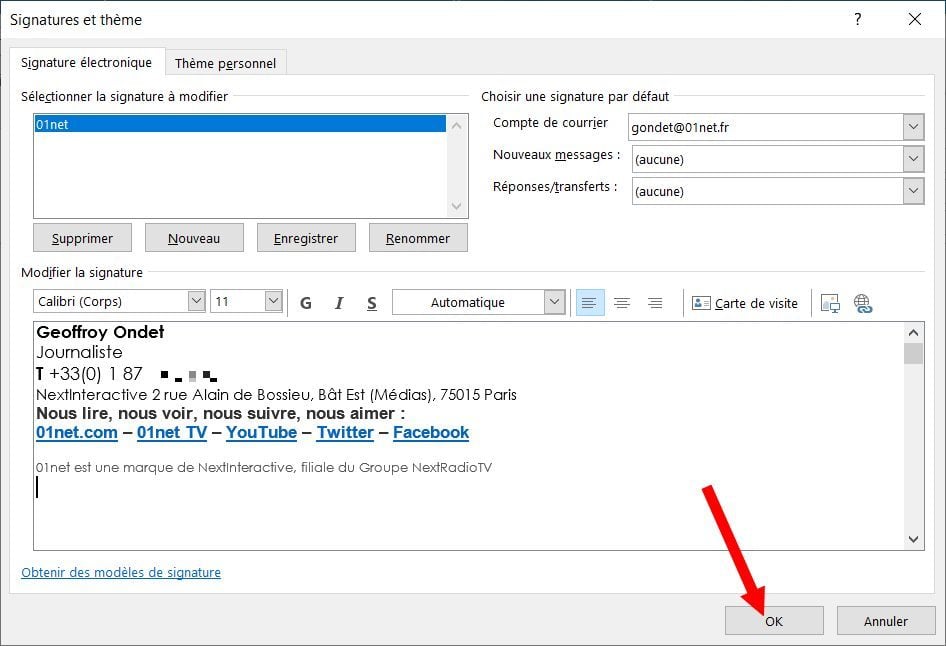
Task: Click the 01net.com link in signature
Action: tap(77, 432)
